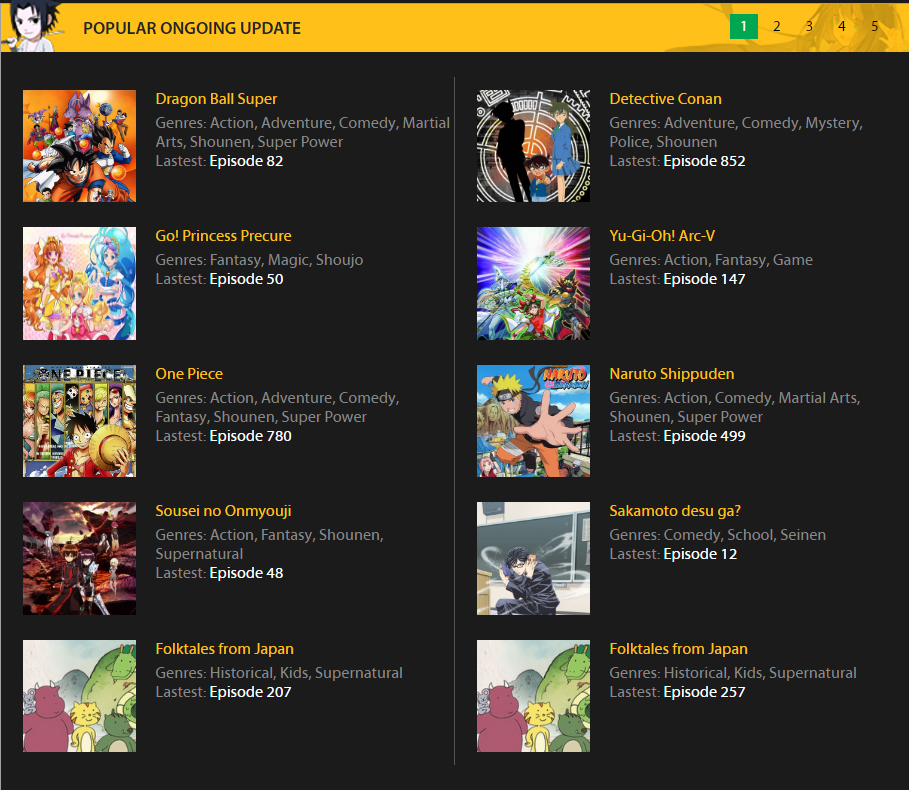Open Episode 82 of Dragon Ball Super
Screen dimensions: 909x790
coord(246,161)
